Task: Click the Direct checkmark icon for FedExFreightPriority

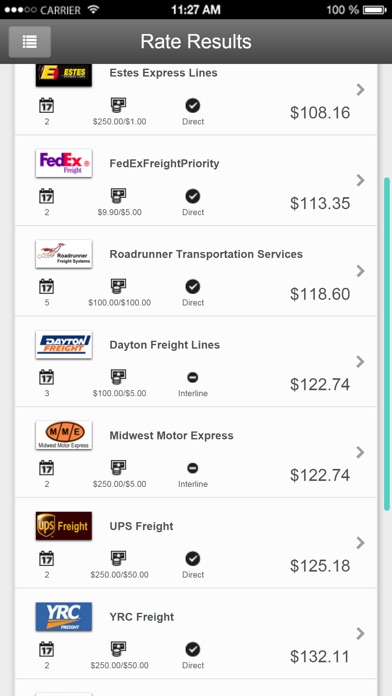Action: coord(193,196)
